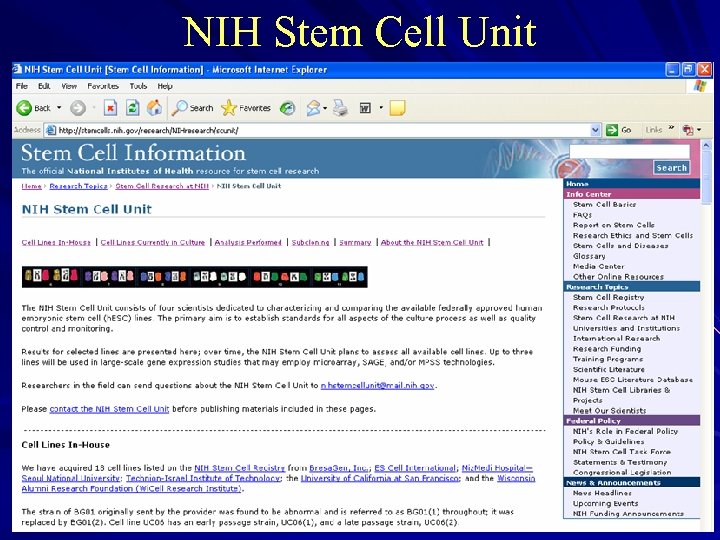Open Media Center sidebar link
This screenshot has width=720, height=540.
(x=598, y=266)
